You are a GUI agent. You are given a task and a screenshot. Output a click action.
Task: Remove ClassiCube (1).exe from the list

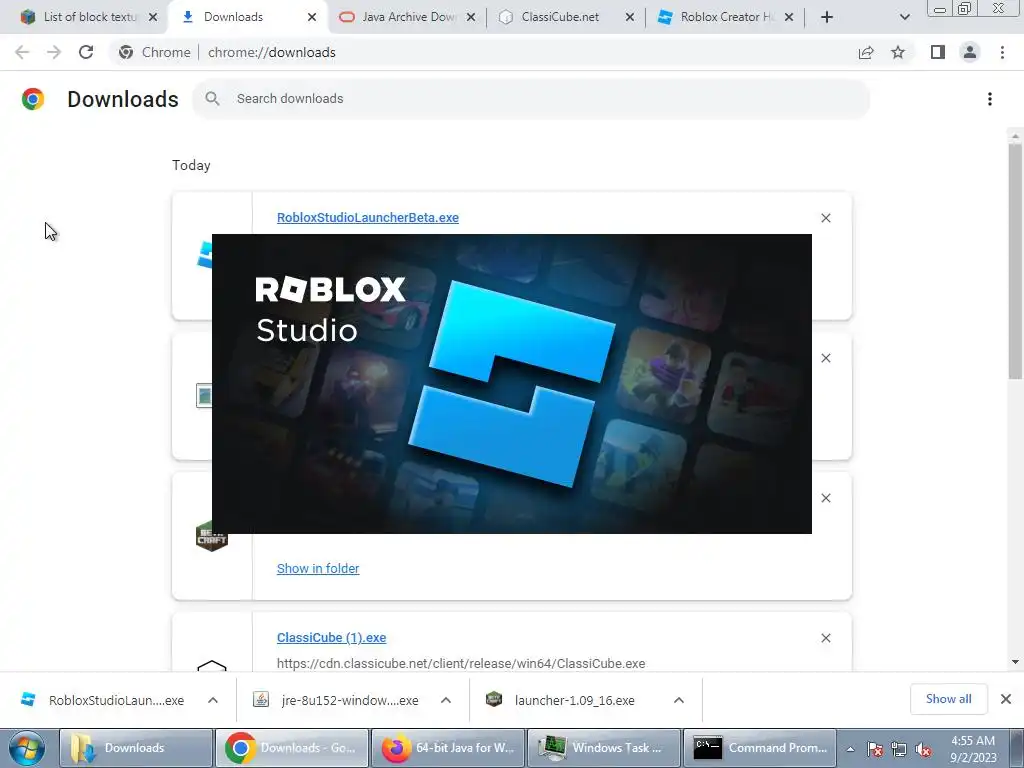coord(826,638)
